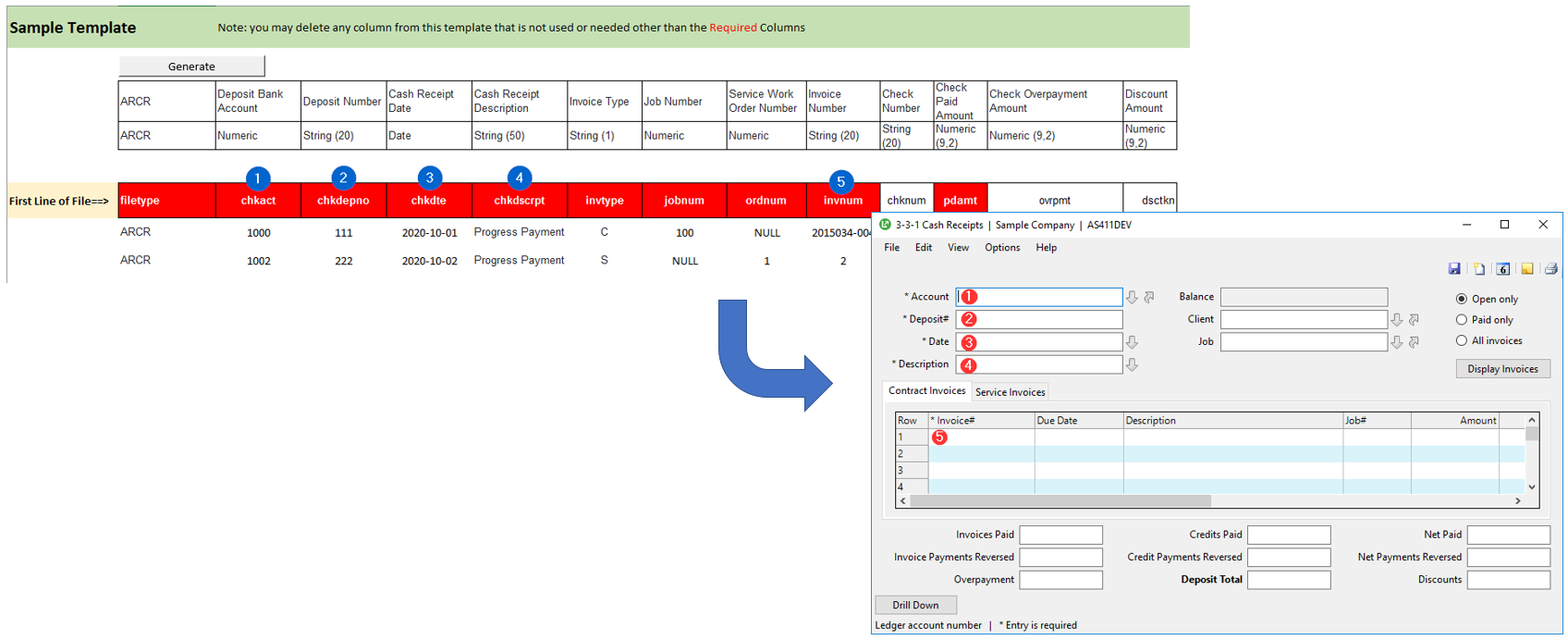Screen dimensions: 1568x640
Task: Open the calendar toolbar icon
Action: click(1503, 269)
